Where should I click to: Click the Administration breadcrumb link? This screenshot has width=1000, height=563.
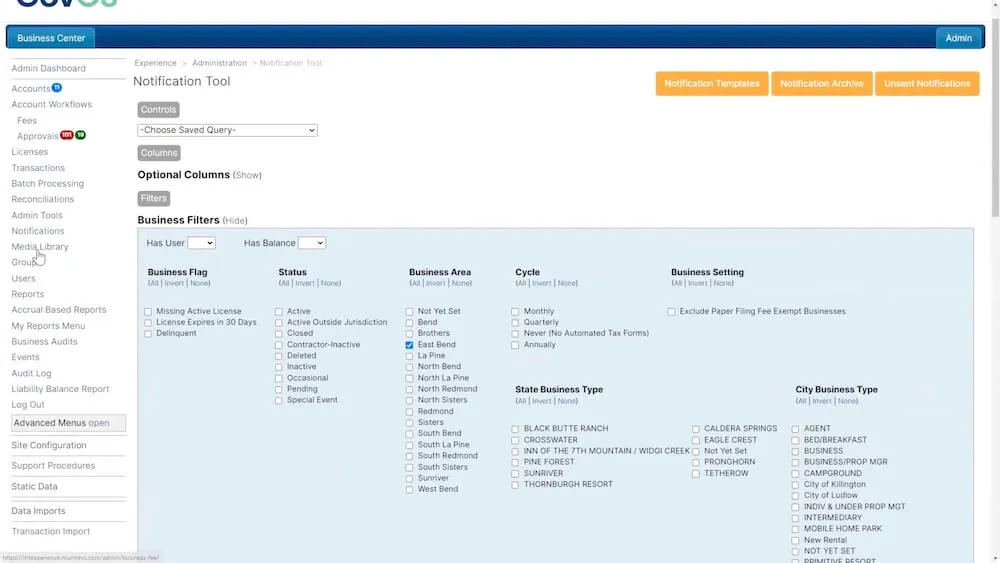point(219,63)
